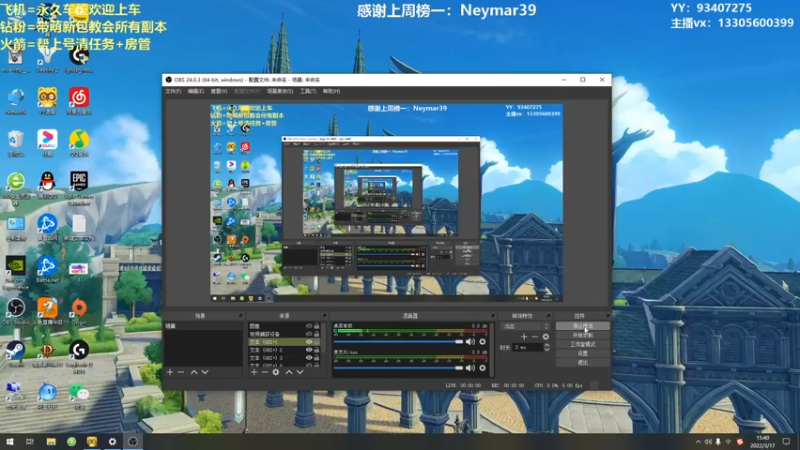Screen dimensions: 800x450
Task: Remove the transition with the minus icon
Action: point(535,337)
